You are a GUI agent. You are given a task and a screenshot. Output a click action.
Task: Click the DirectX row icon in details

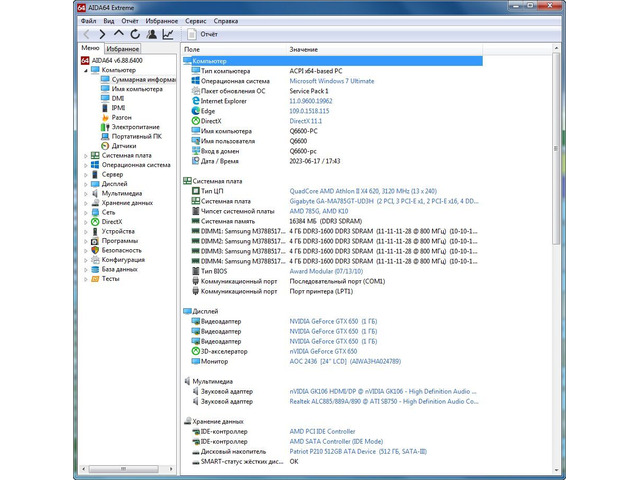pos(196,121)
